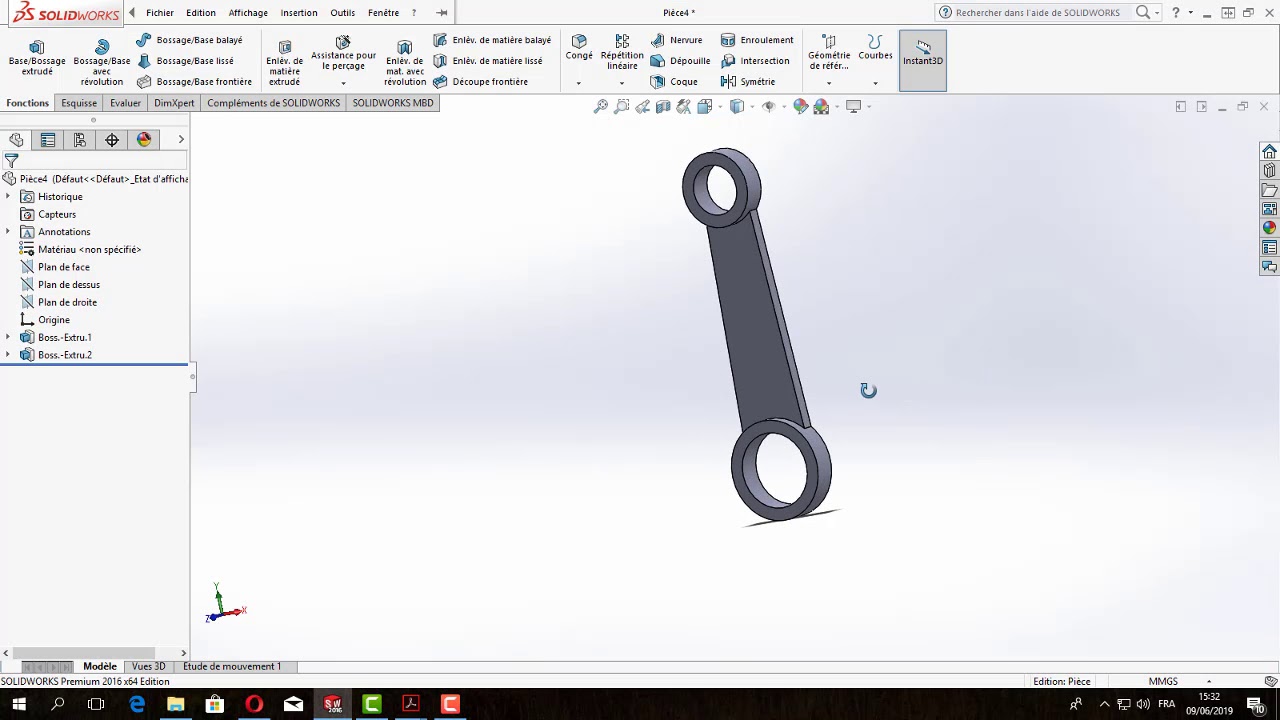Expand the Historique tree node

pyautogui.click(x=8, y=197)
